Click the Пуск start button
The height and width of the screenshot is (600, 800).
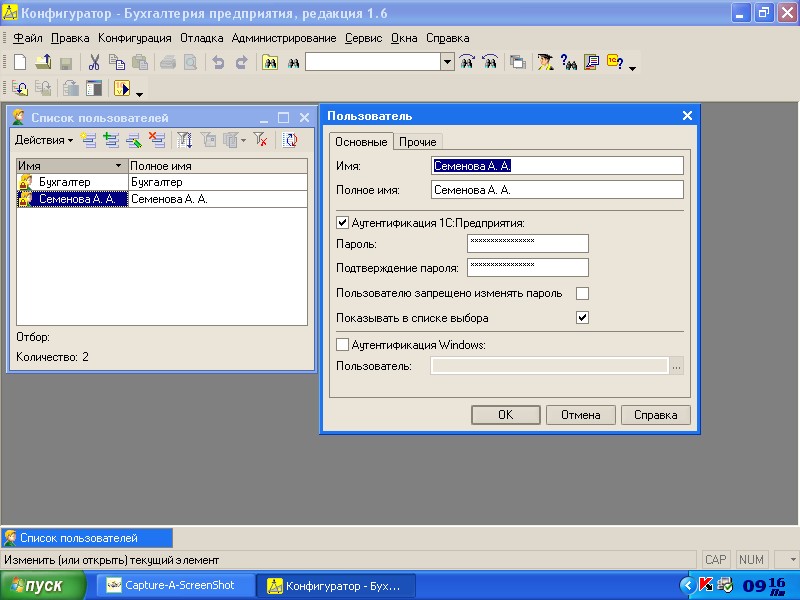pos(43,585)
